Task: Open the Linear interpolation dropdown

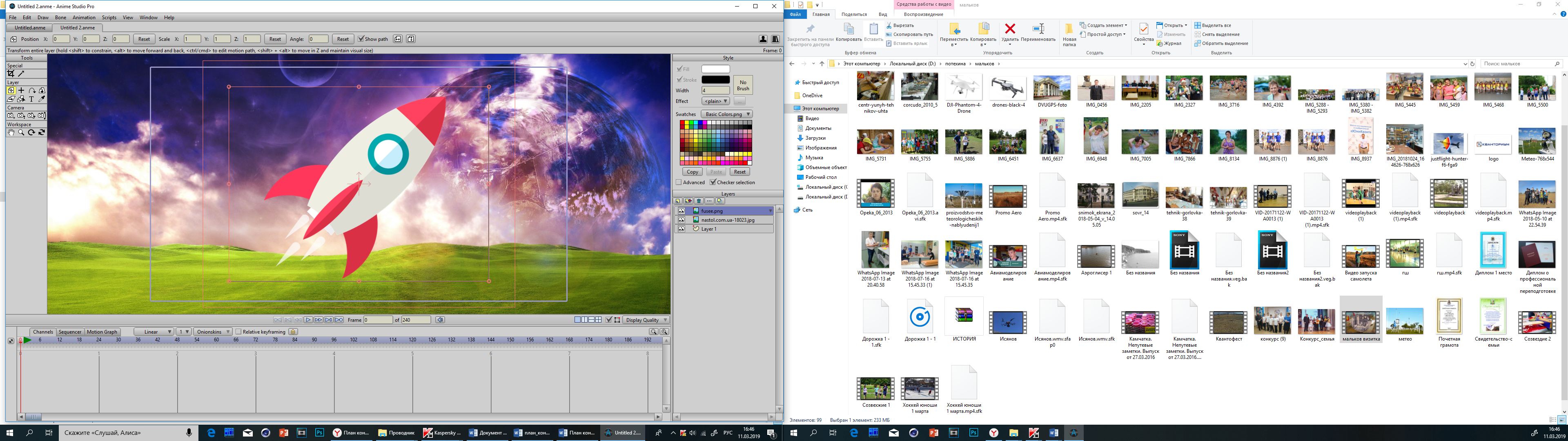Action: [154, 332]
